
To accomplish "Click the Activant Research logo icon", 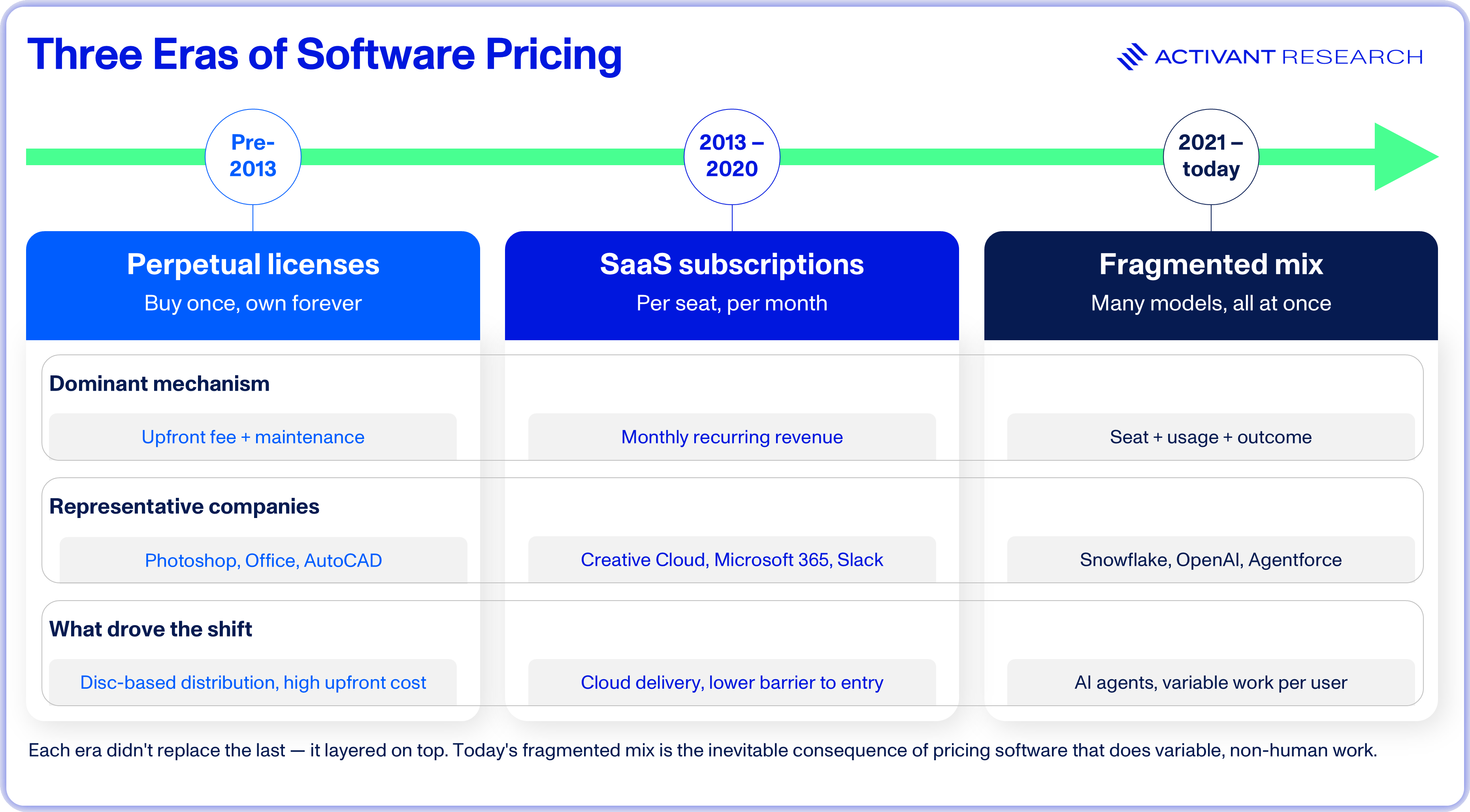I will pyautogui.click(x=1132, y=57).
